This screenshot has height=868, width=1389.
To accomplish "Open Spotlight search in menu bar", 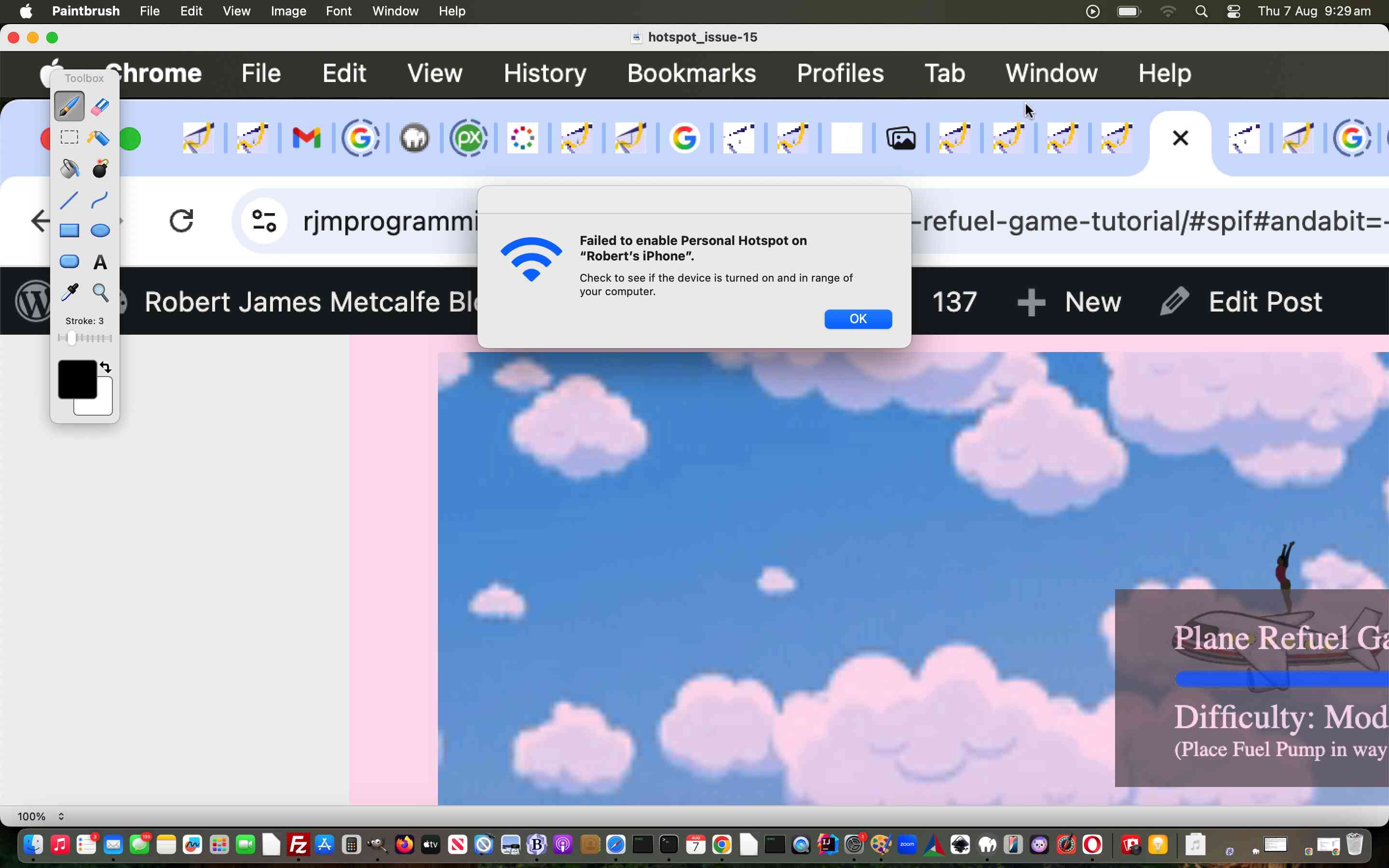I will [x=1201, y=11].
